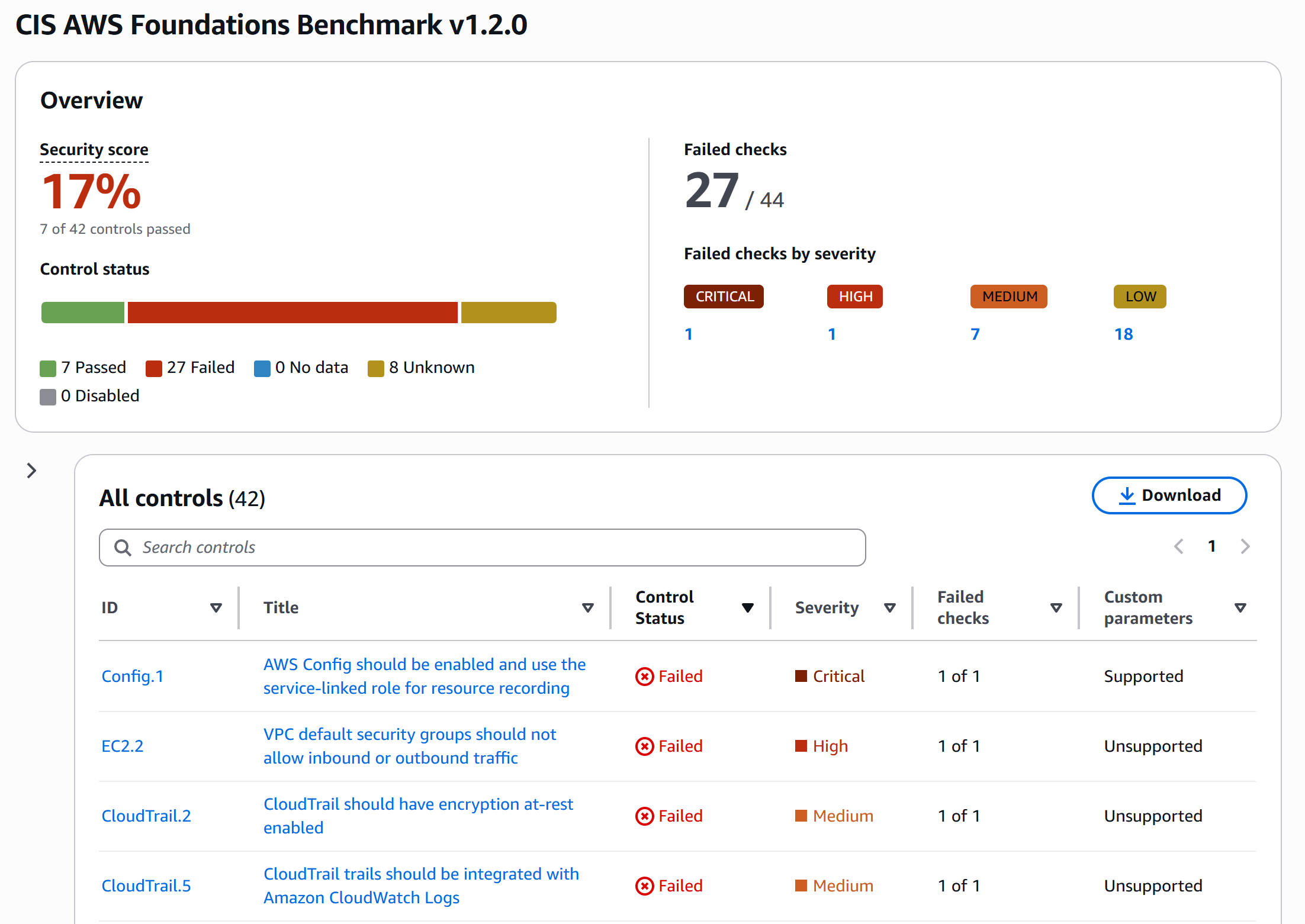Go to previous page of controls

tap(1179, 546)
